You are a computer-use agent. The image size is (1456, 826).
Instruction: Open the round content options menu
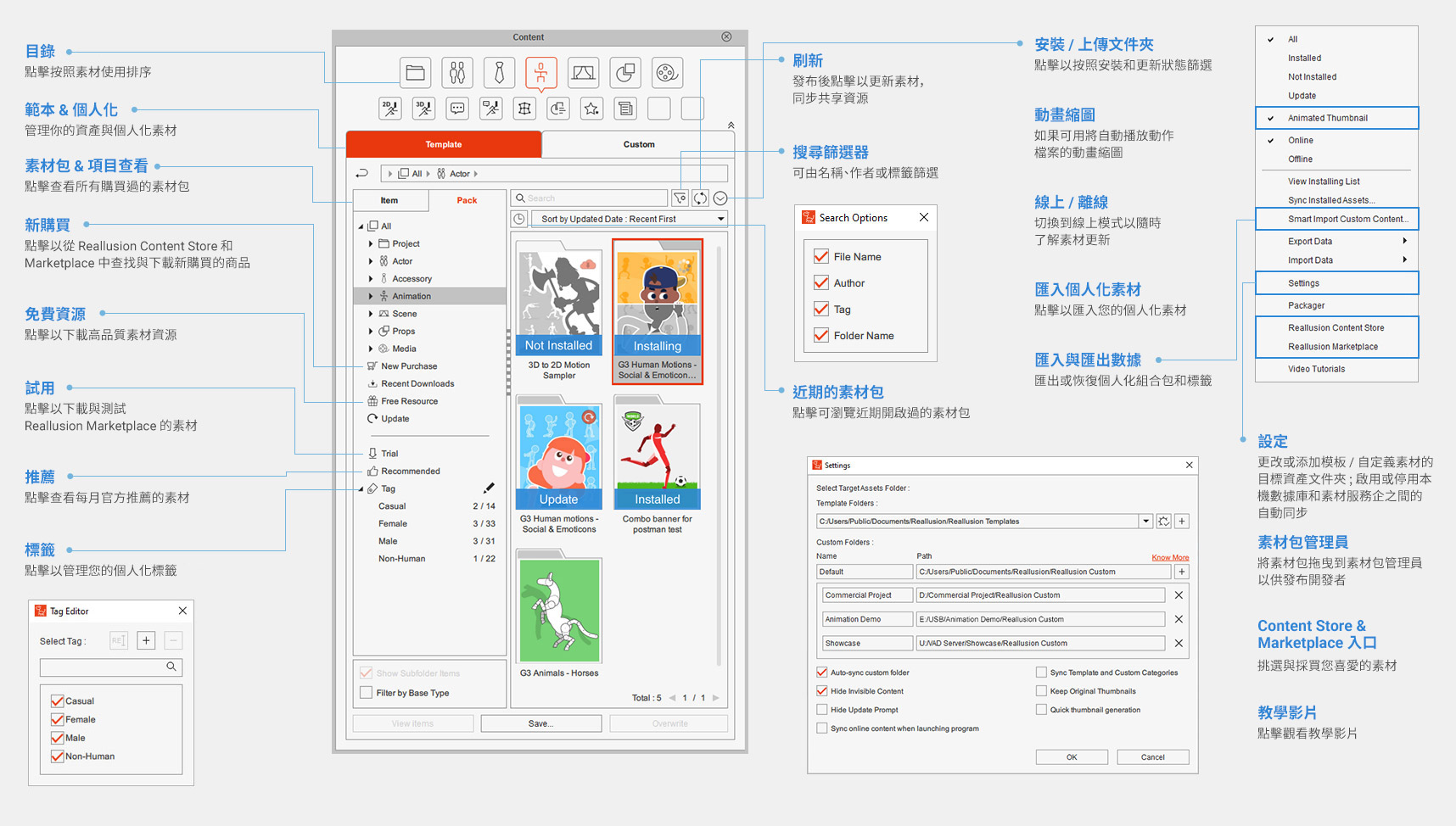720,198
